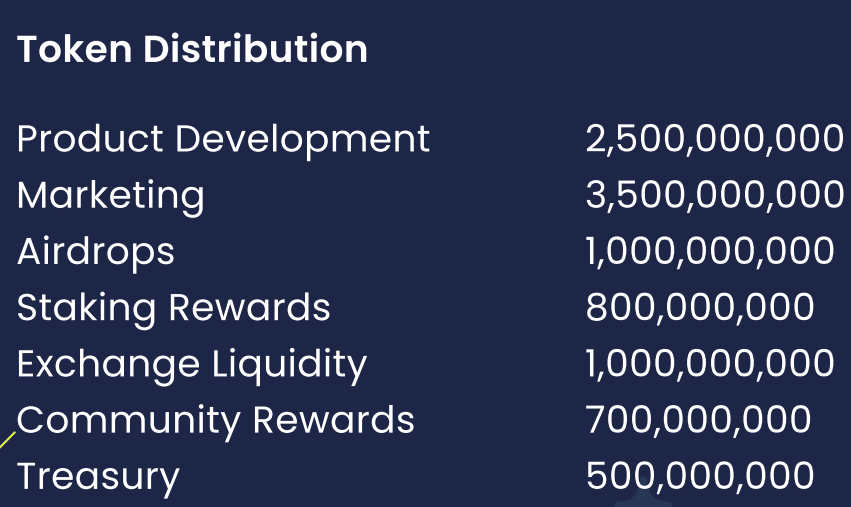Click the word Distribution in the heading
The height and width of the screenshot is (507, 851).
click(x=255, y=49)
